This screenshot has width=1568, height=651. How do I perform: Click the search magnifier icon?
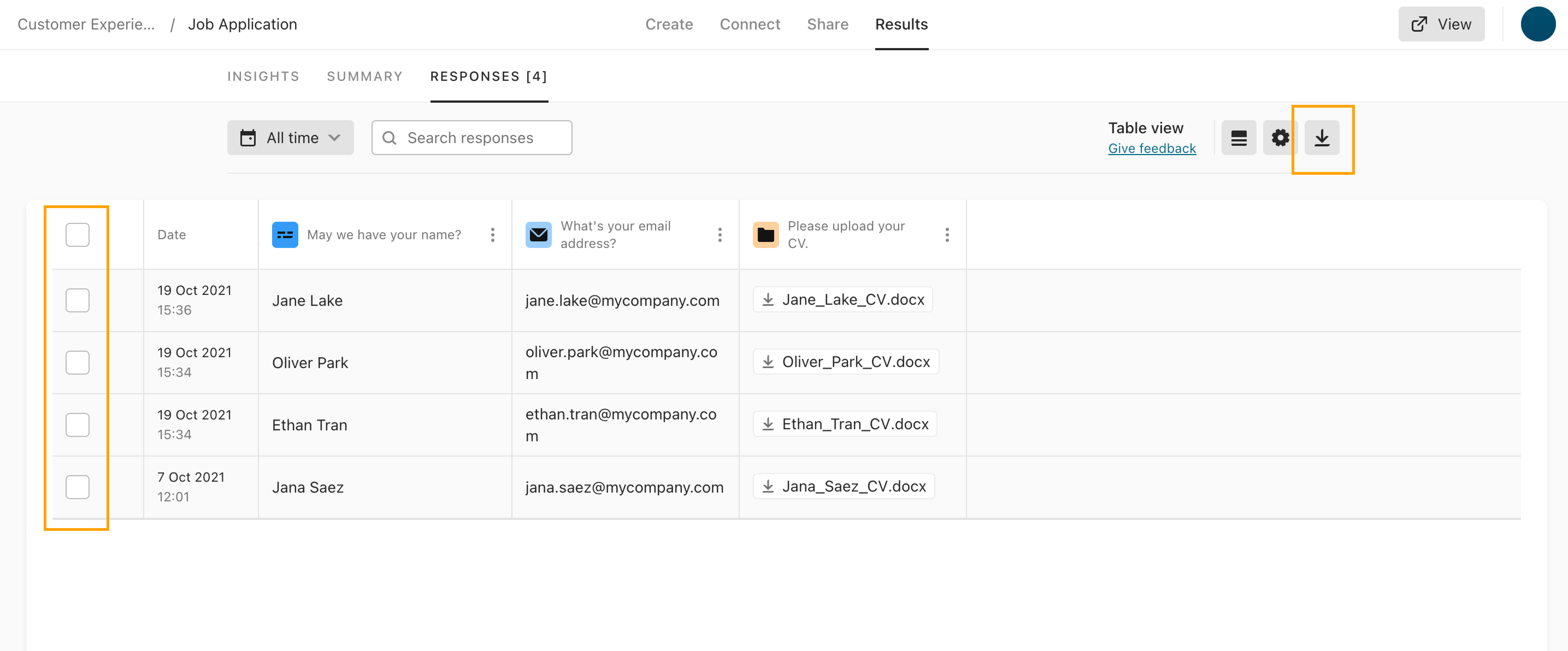click(x=390, y=138)
